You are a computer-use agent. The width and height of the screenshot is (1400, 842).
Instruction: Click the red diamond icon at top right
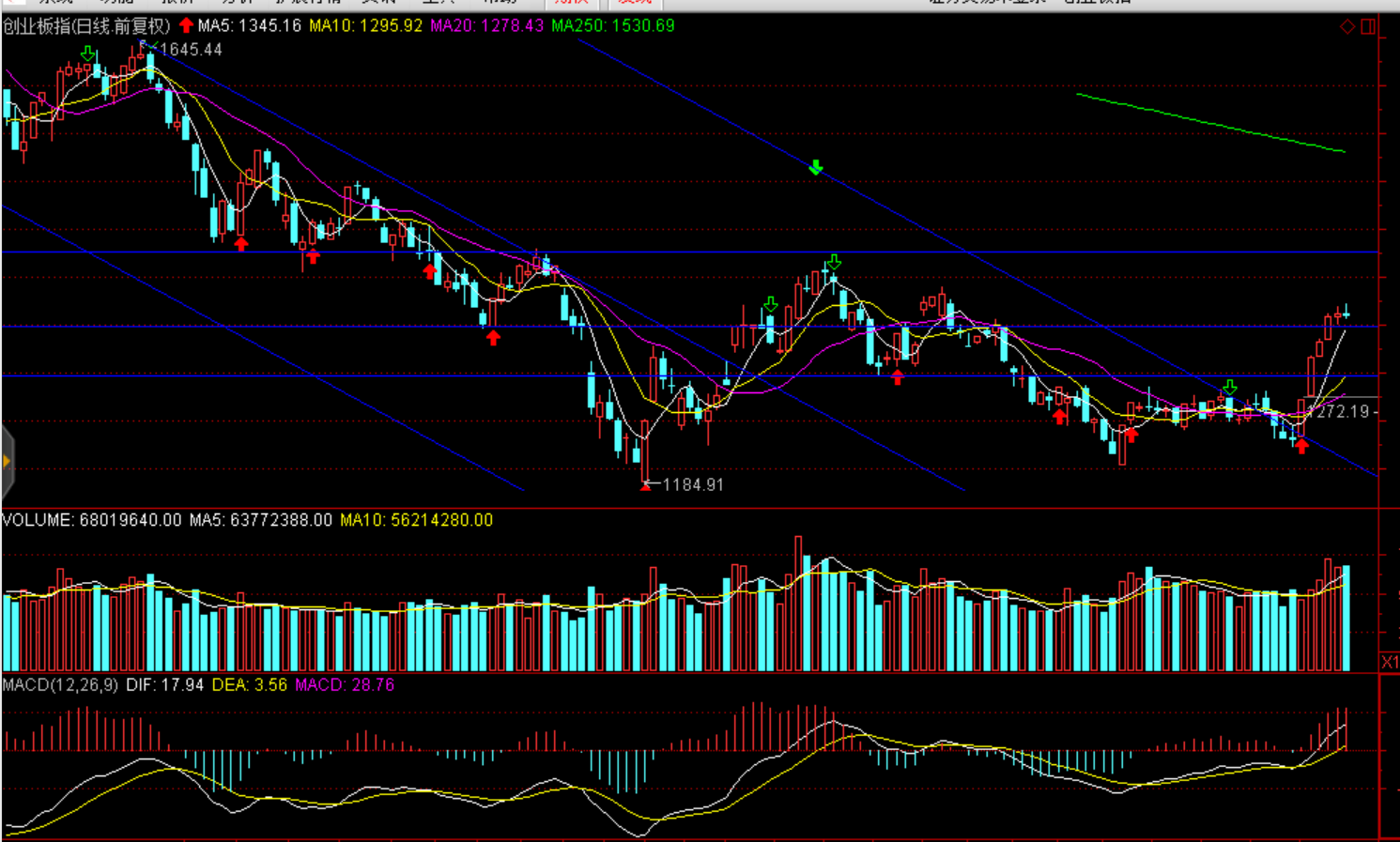(1346, 26)
